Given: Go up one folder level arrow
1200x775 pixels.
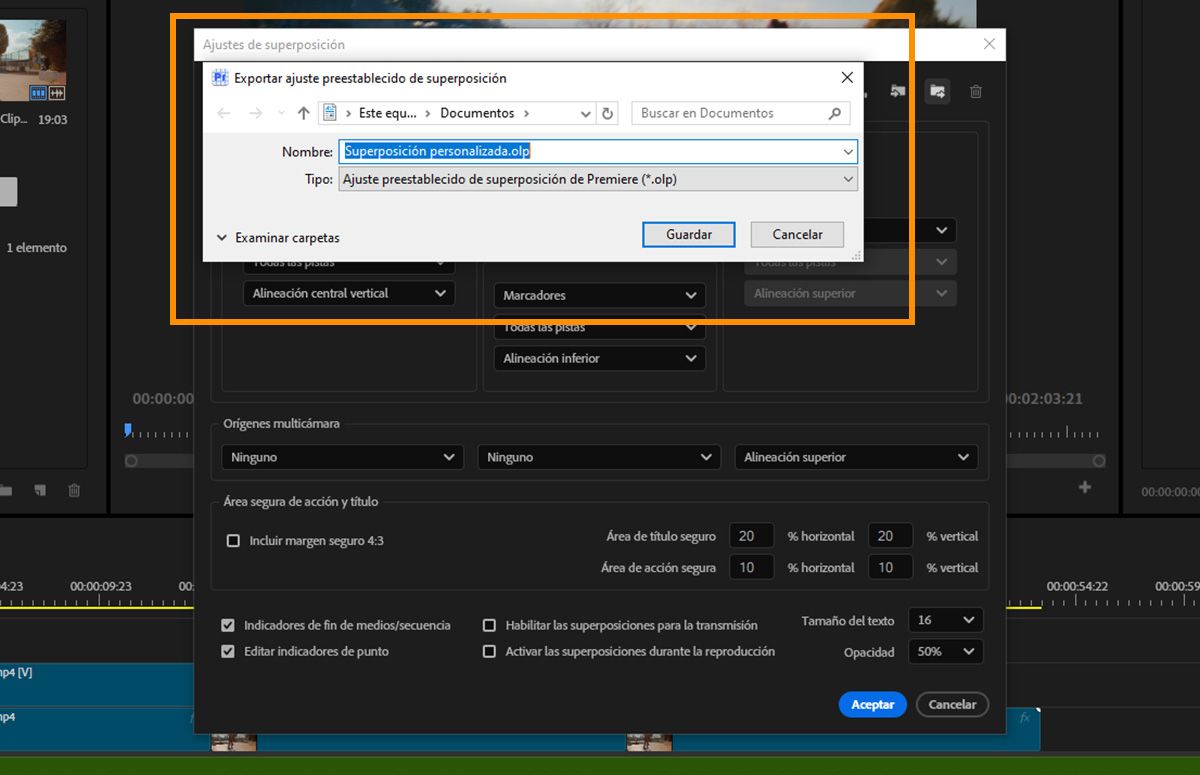Looking at the screenshot, I should coord(304,113).
